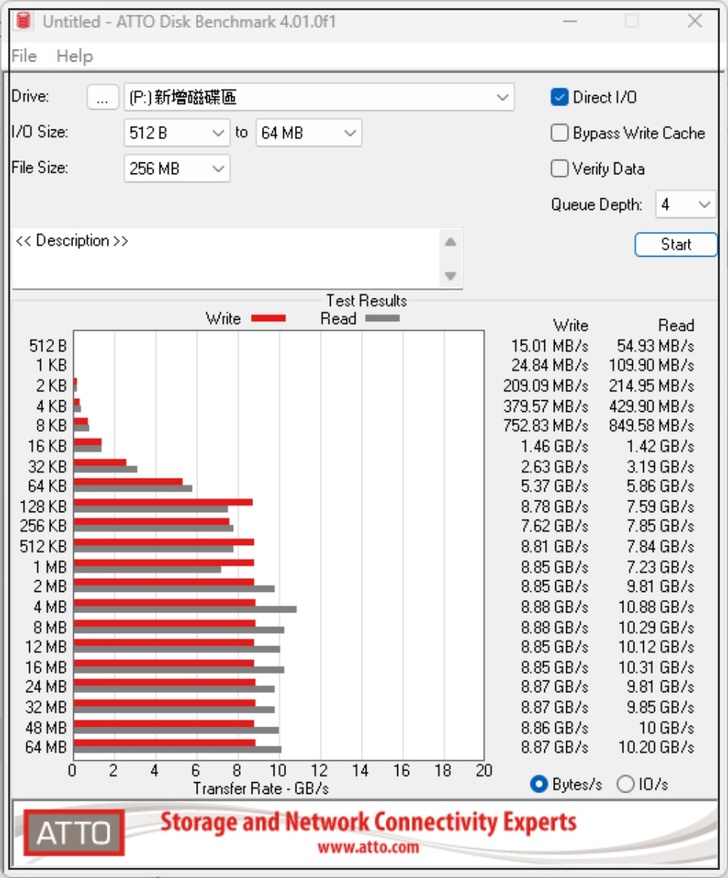This screenshot has width=728, height=878.
Task: Click the 8.78 GB/s write value
Action: 554,507
